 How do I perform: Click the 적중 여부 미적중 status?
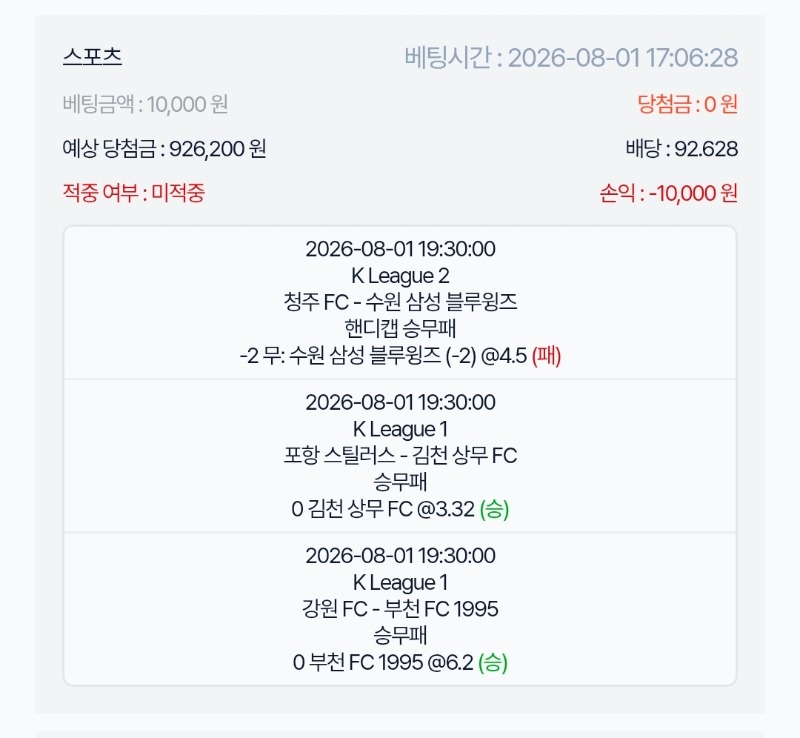click(134, 193)
